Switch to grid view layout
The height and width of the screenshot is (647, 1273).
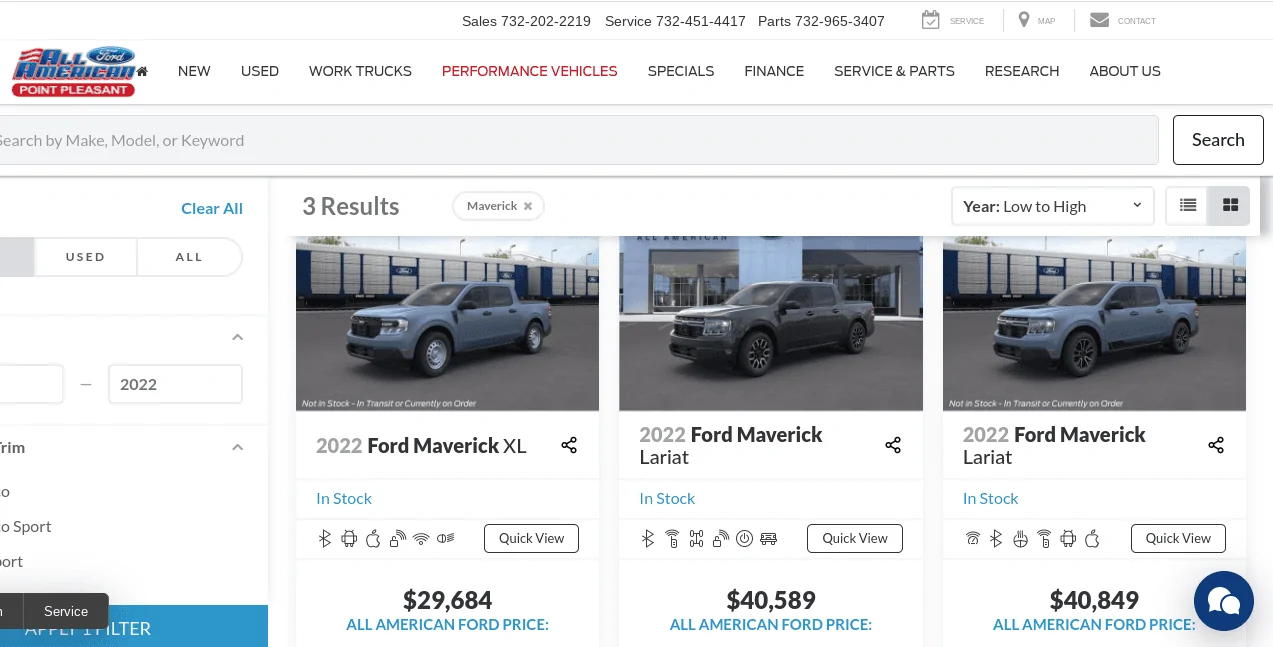tap(1230, 206)
